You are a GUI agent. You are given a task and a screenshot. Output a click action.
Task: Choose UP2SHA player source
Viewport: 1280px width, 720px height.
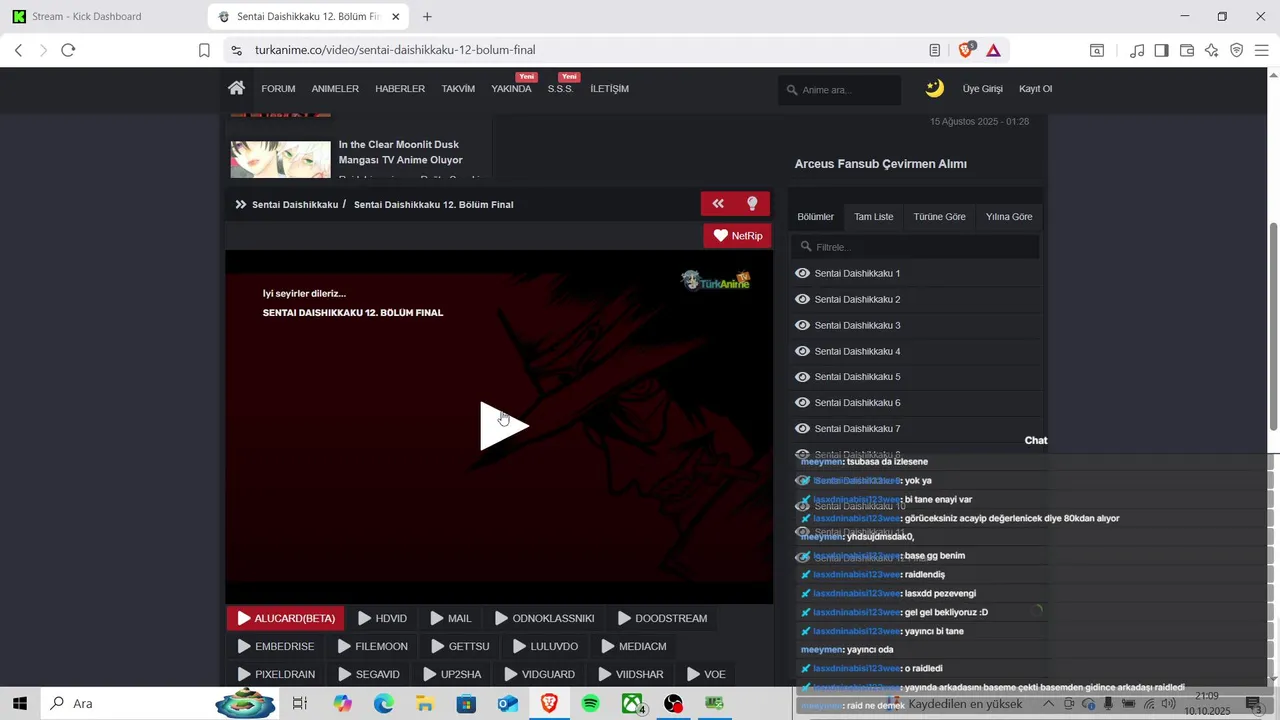tap(452, 674)
